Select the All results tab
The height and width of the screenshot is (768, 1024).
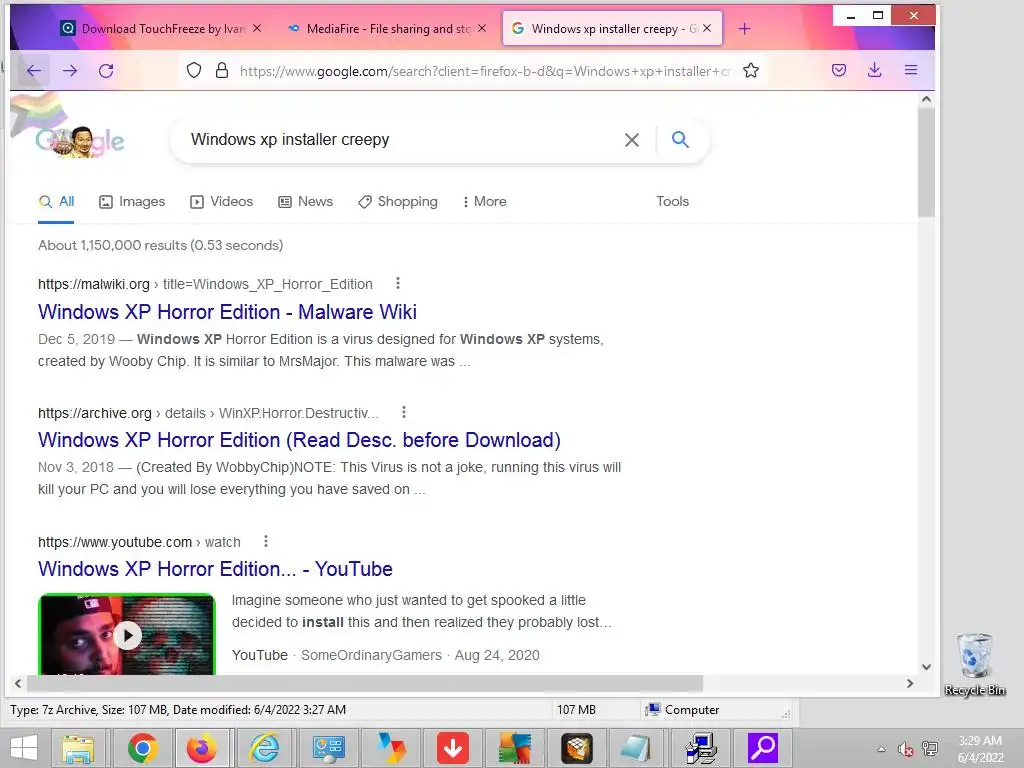56,202
